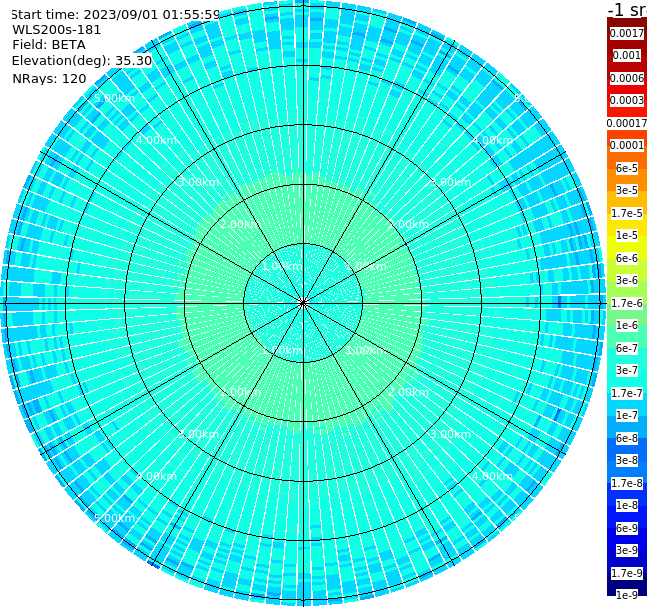Select the lower-left 1.00km range label
The image size is (647, 607).
point(283,350)
